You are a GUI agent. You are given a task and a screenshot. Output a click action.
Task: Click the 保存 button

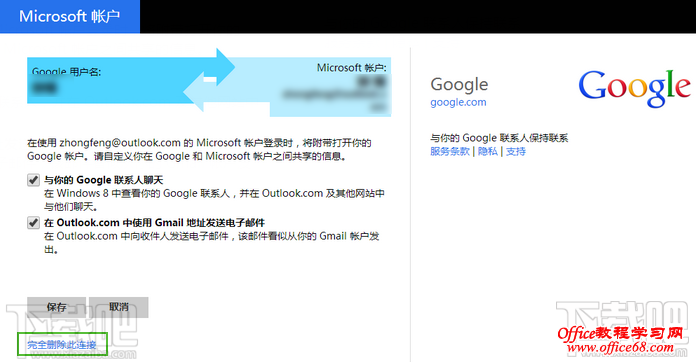[56, 307]
